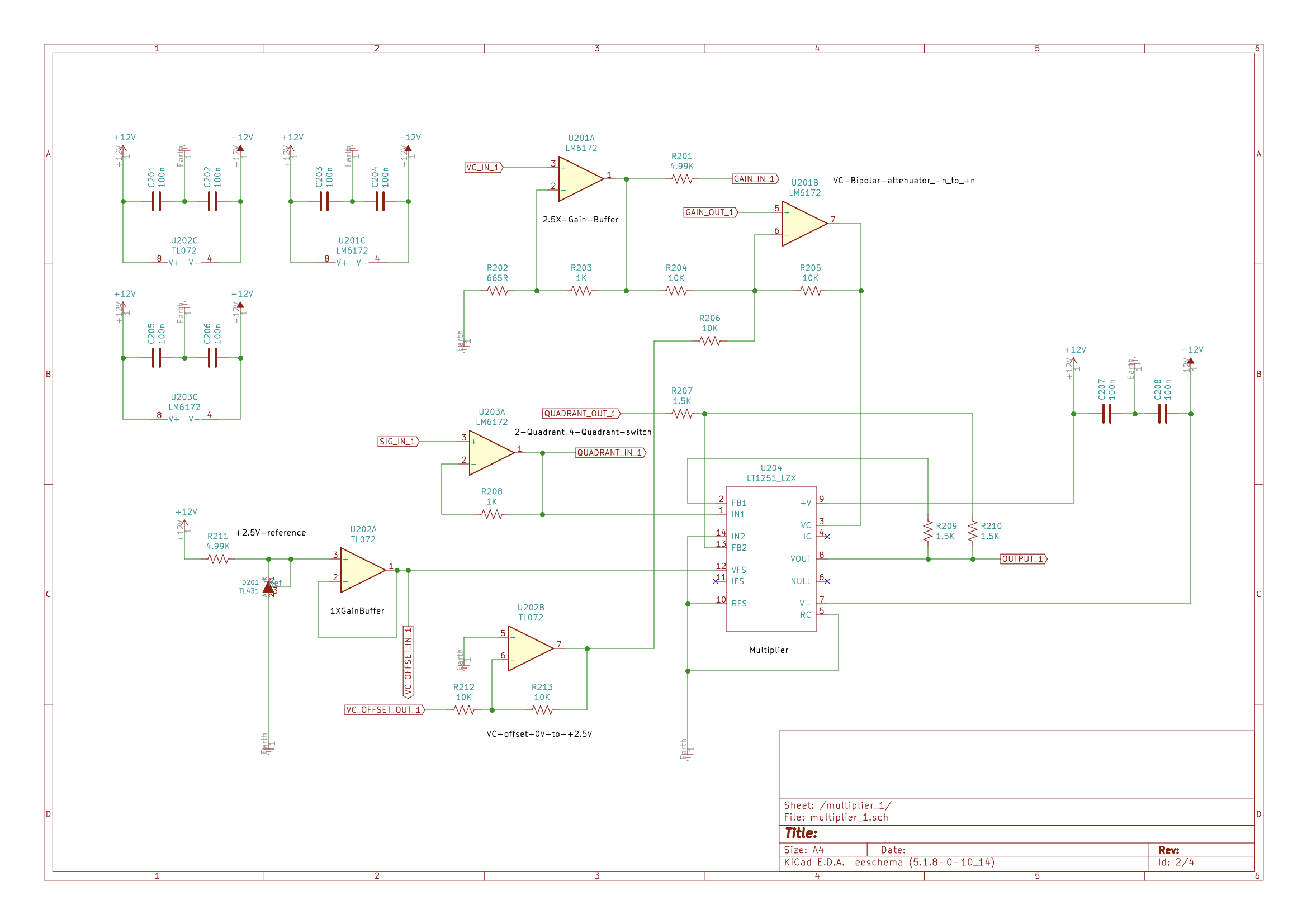This screenshot has height=924, width=1307.
Task: Select the VC_IN_1 hierarchical label
Action: click(484, 168)
